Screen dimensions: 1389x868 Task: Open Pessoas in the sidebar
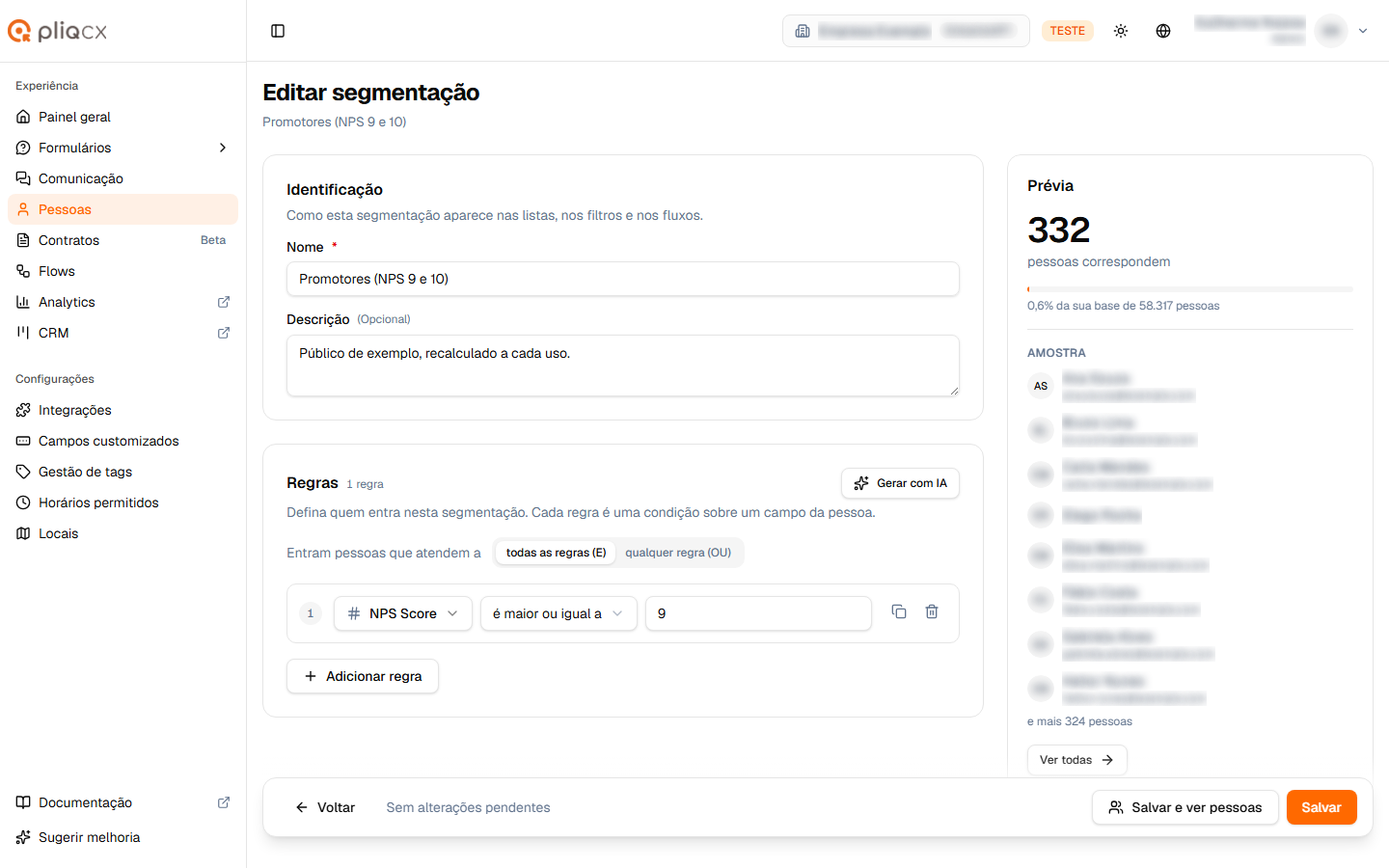click(123, 209)
